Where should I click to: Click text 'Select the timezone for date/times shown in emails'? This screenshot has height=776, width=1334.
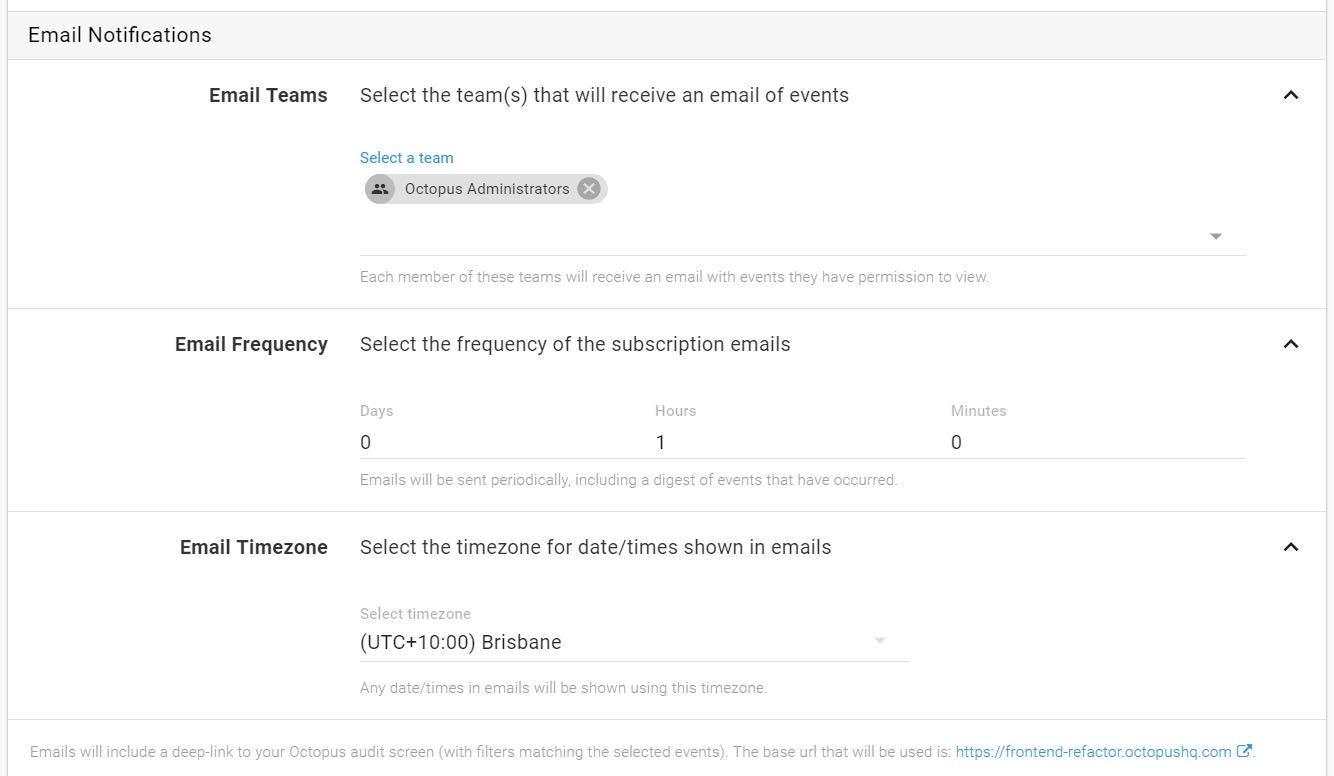click(596, 547)
